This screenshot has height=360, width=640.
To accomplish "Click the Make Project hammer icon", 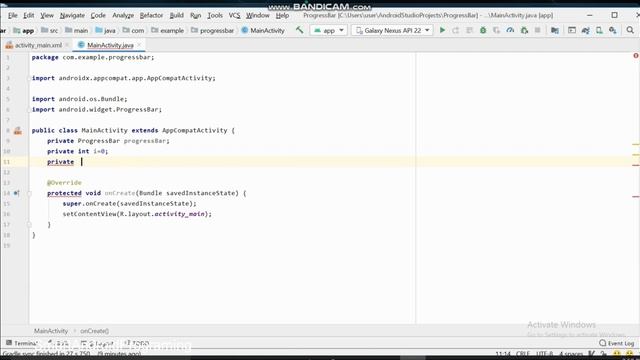I will pyautogui.click(x=300, y=30).
